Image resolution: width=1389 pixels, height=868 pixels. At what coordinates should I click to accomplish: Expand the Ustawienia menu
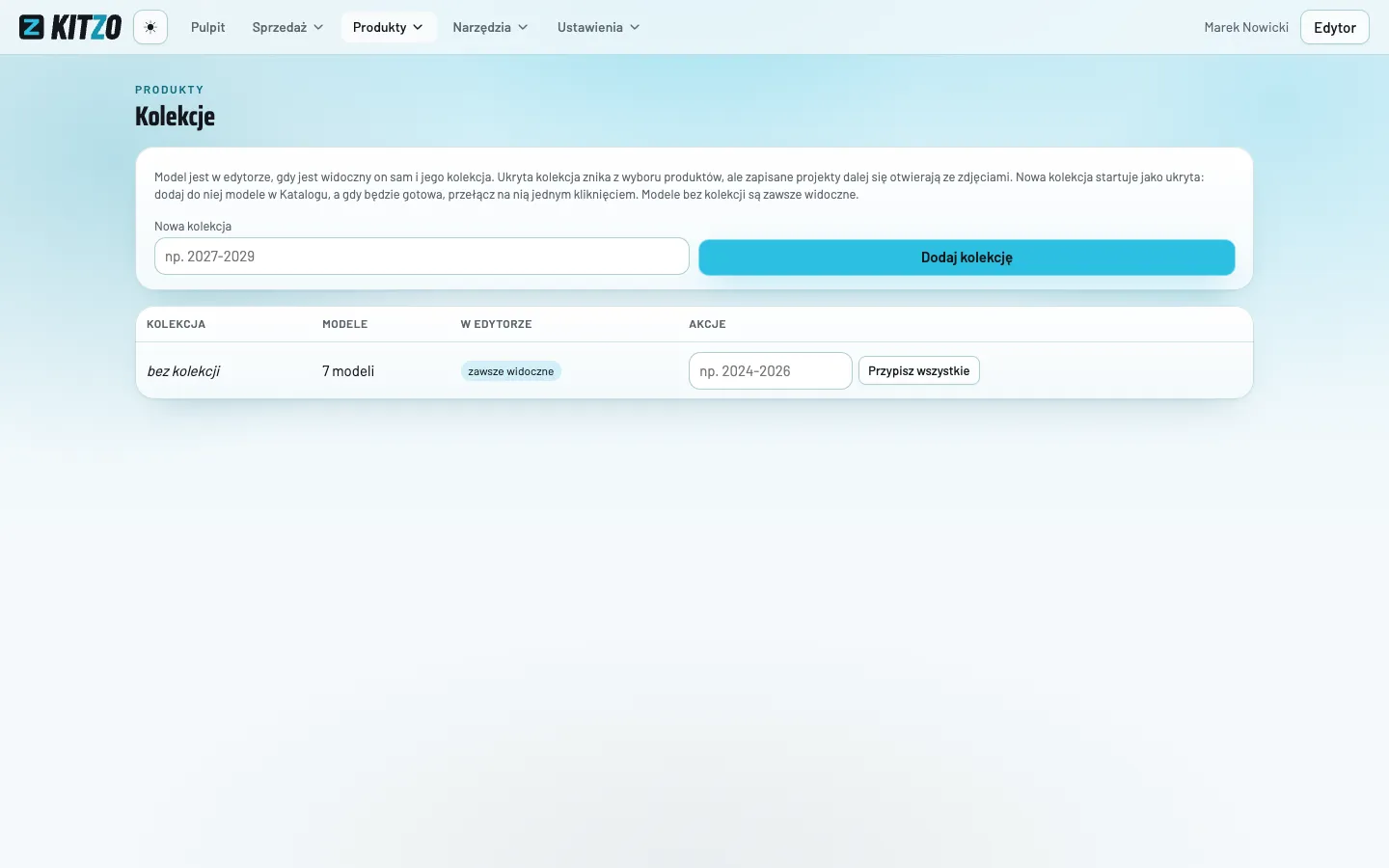(x=598, y=27)
